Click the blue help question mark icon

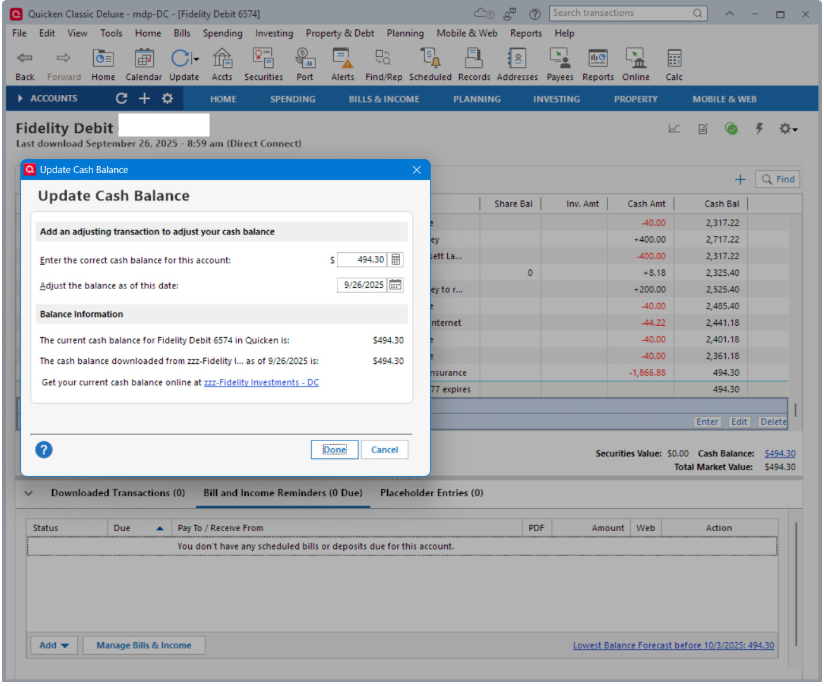pos(44,450)
